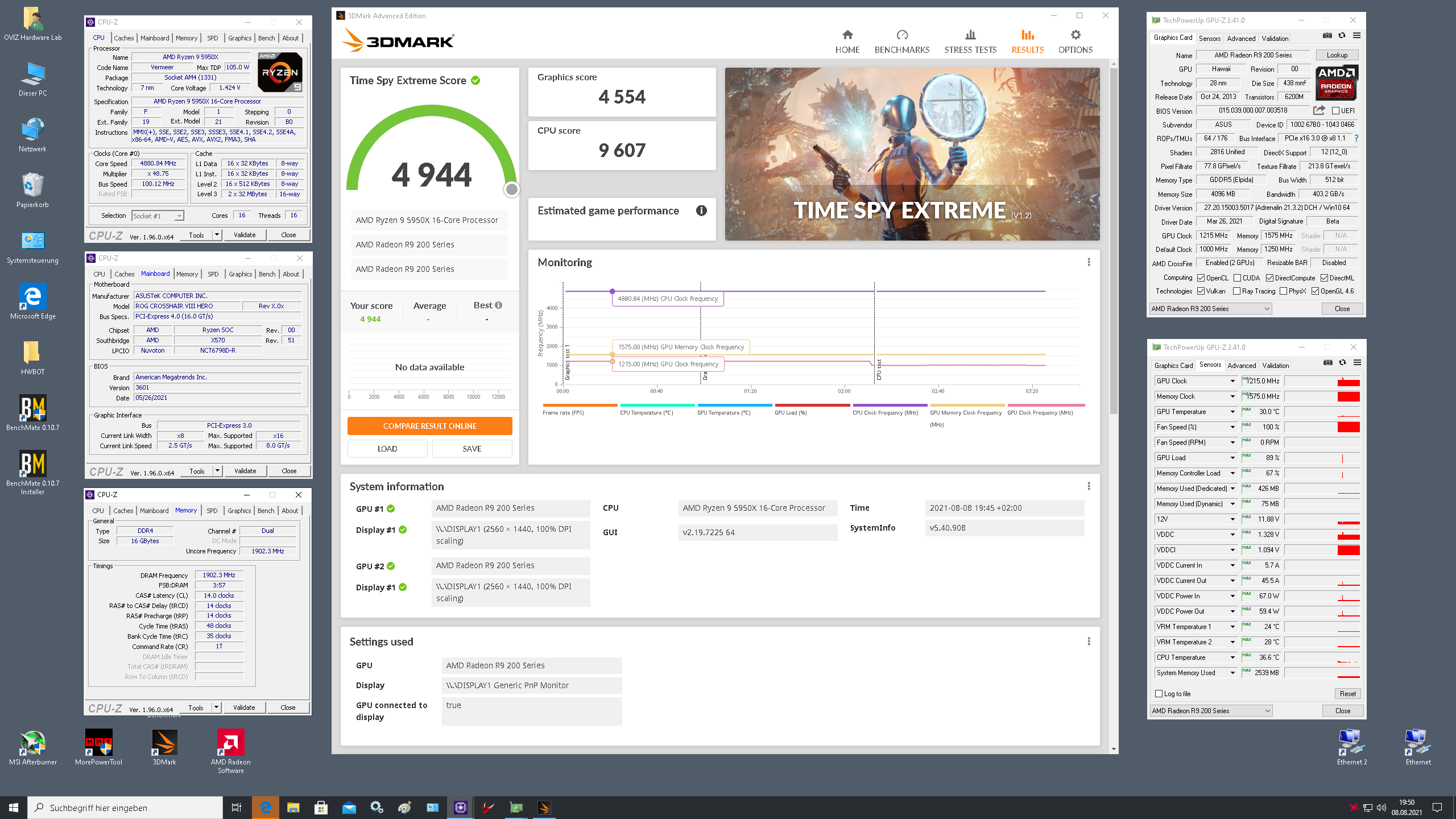Open the Socket #1 selection dropdown in CPU-Z

click(x=158, y=216)
